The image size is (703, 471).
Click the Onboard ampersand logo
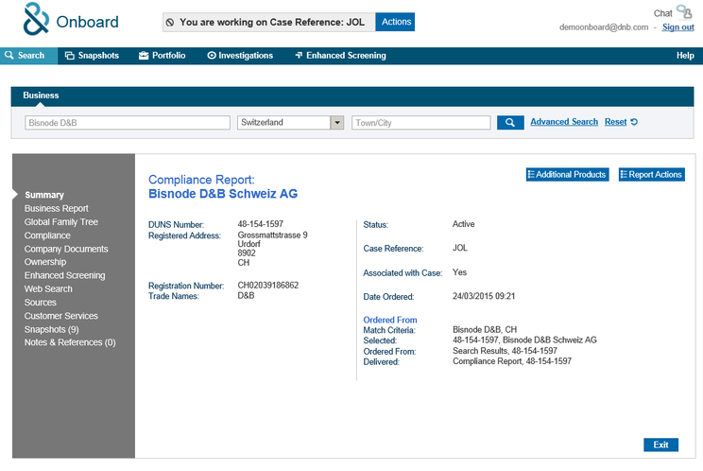click(x=36, y=19)
